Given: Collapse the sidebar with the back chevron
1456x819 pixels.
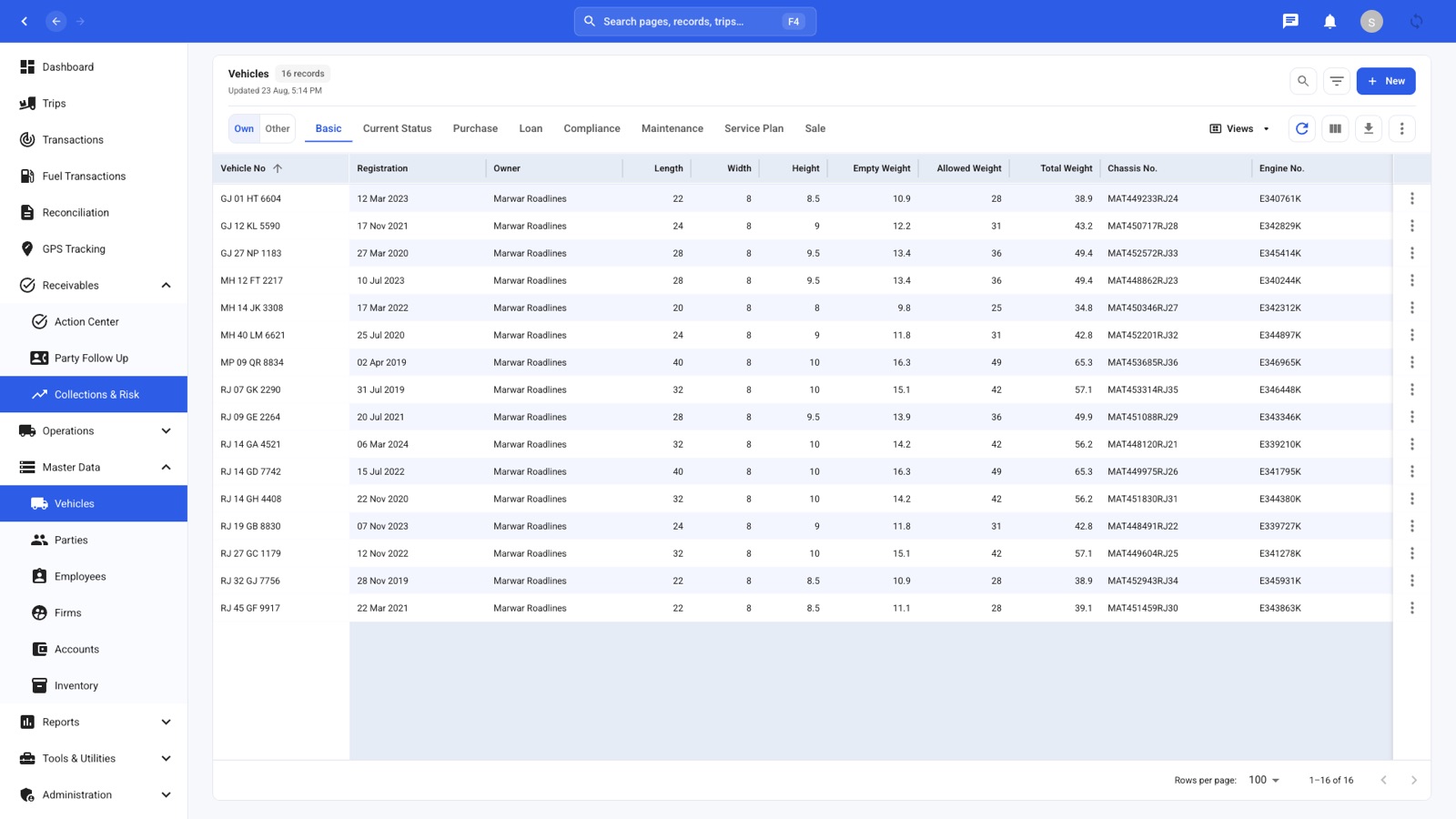Looking at the screenshot, I should click(25, 21).
